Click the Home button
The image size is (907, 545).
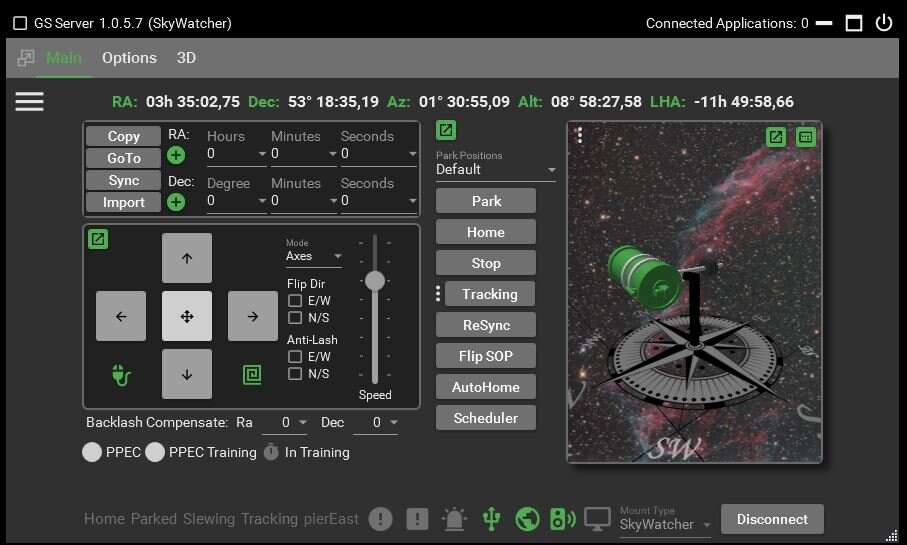486,232
